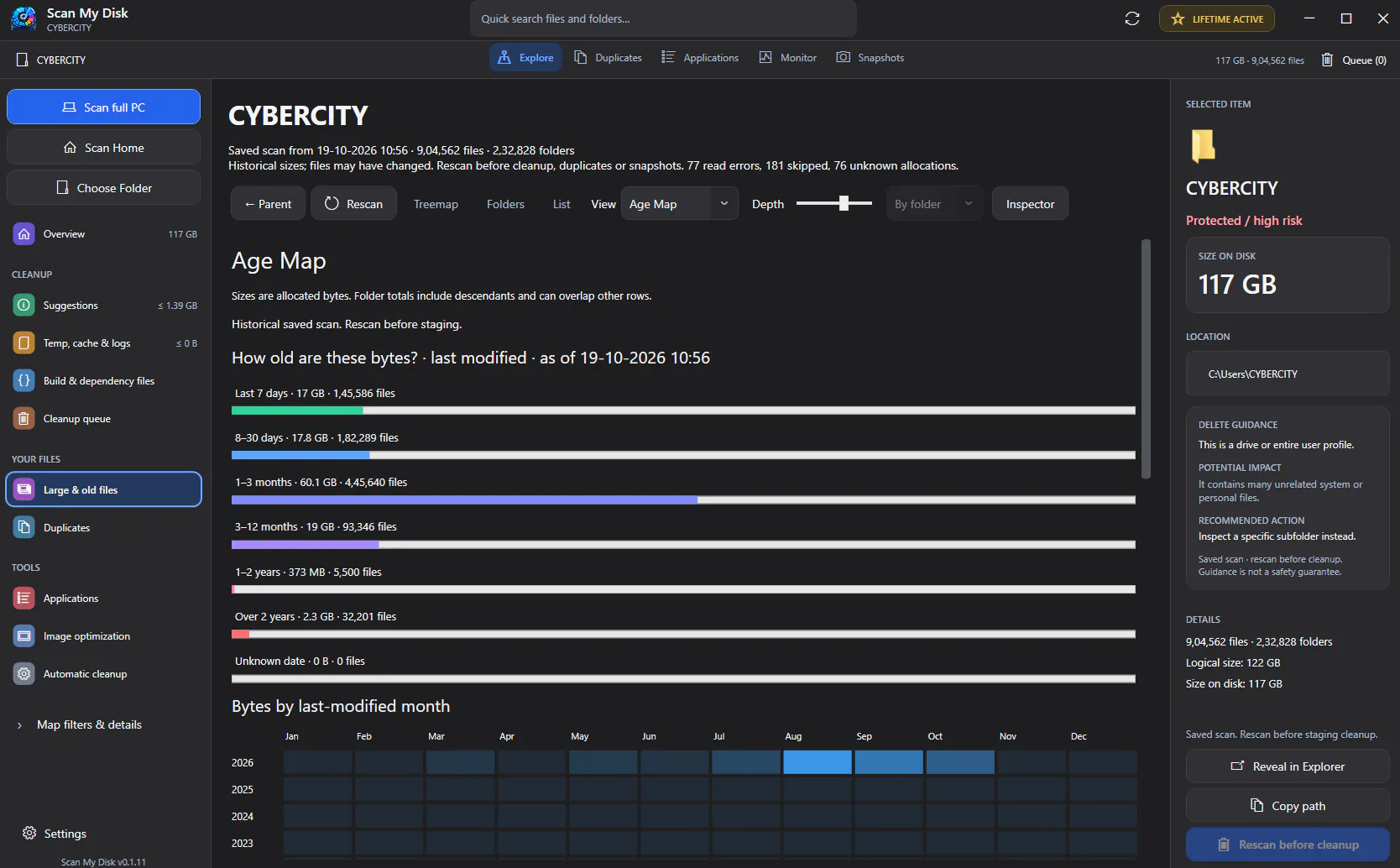Switch to the Duplicates tab in the top bar
The image size is (1400, 868).
point(609,58)
